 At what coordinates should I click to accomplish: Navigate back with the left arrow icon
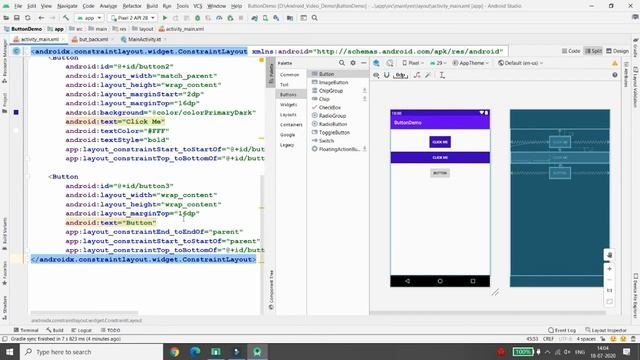(x=41, y=18)
